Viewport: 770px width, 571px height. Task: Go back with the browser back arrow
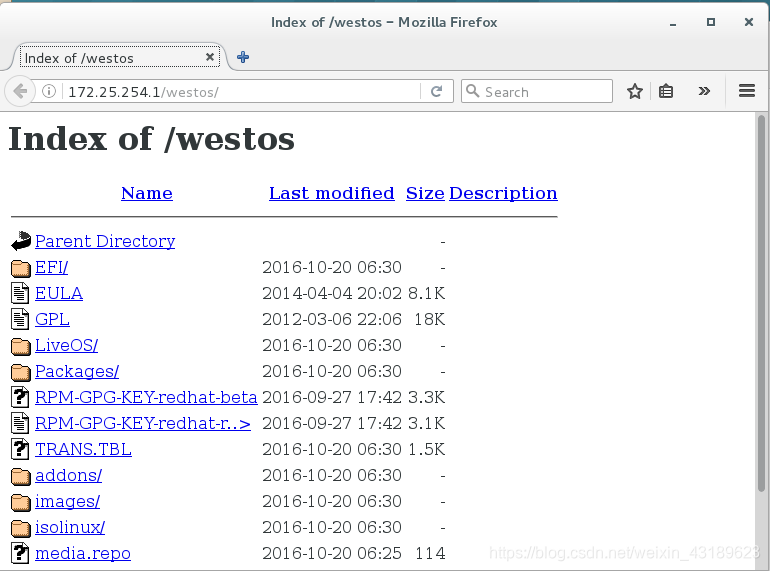(x=20, y=91)
